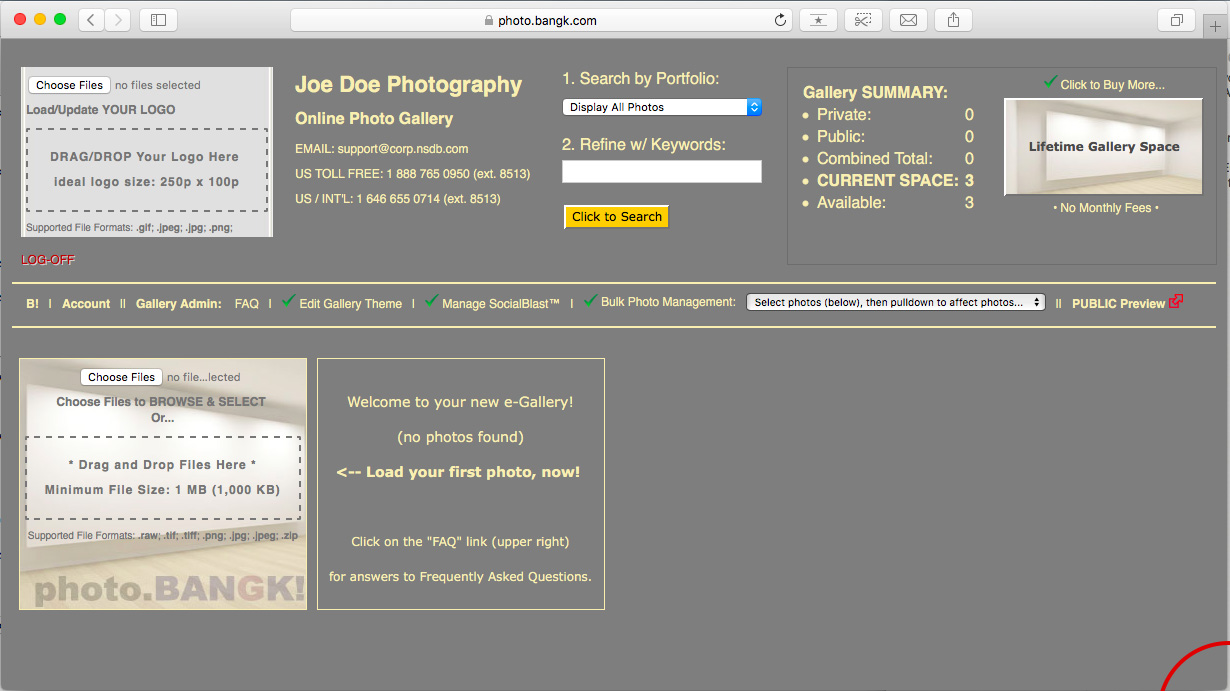Open the FAQ link in admin bar

point(246,304)
